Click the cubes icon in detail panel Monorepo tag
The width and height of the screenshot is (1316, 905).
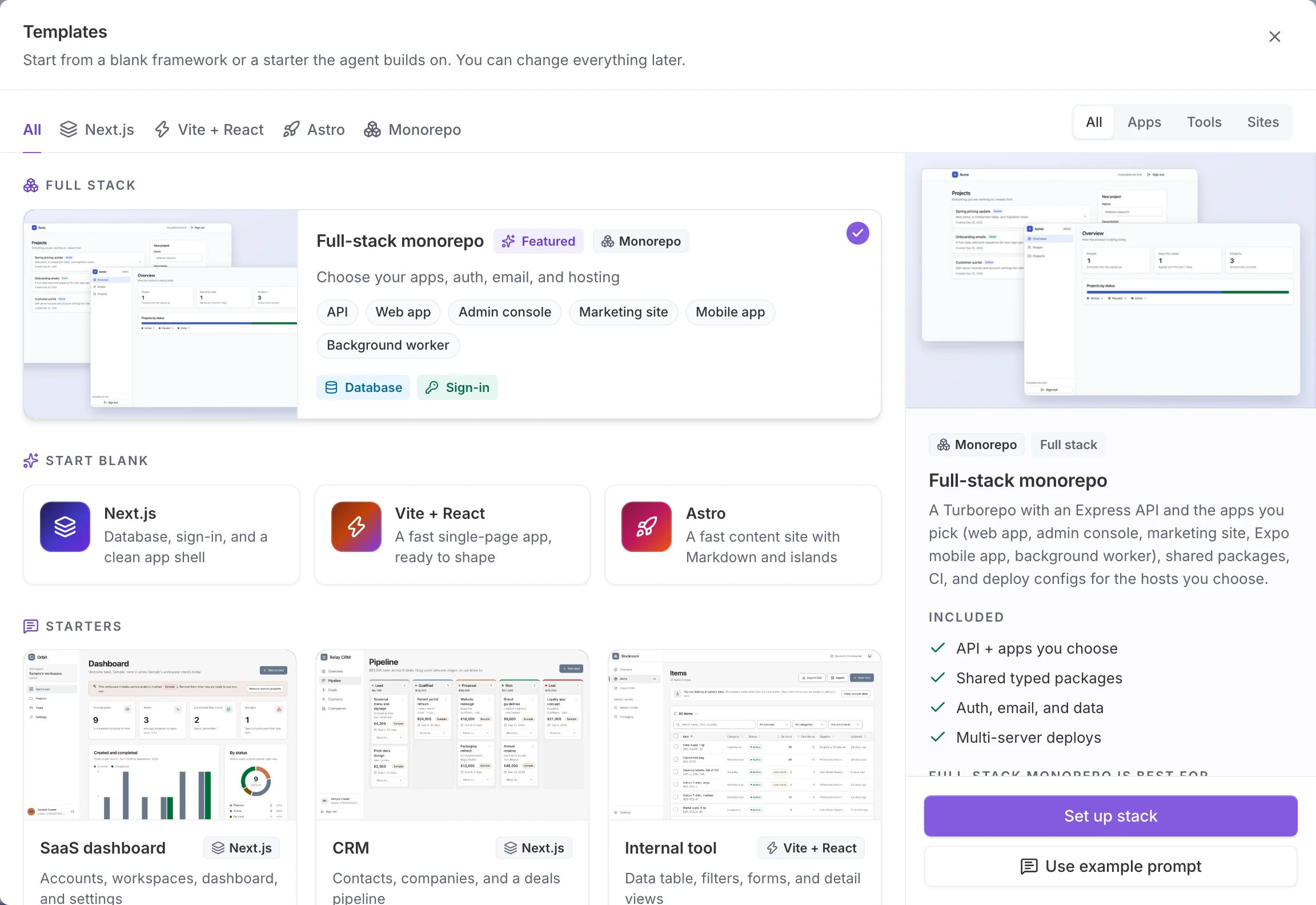tap(944, 445)
